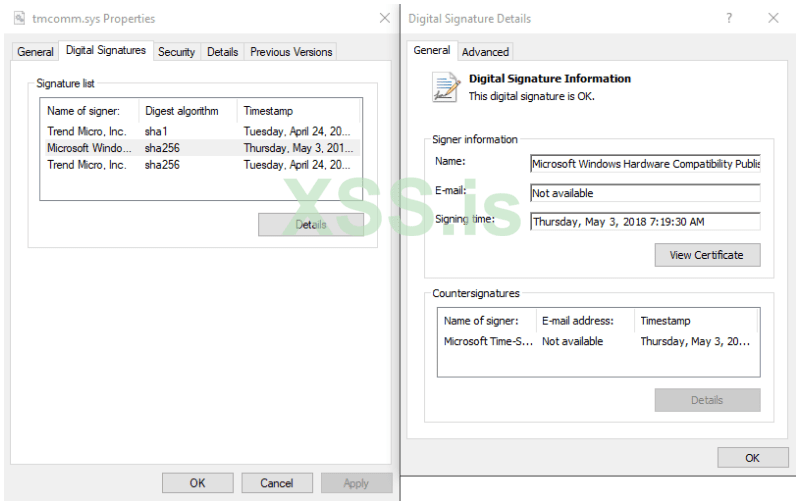Screen dimensions: 802x503
Task: Click OK in tmcomm.sys Properties
Action: point(197,483)
